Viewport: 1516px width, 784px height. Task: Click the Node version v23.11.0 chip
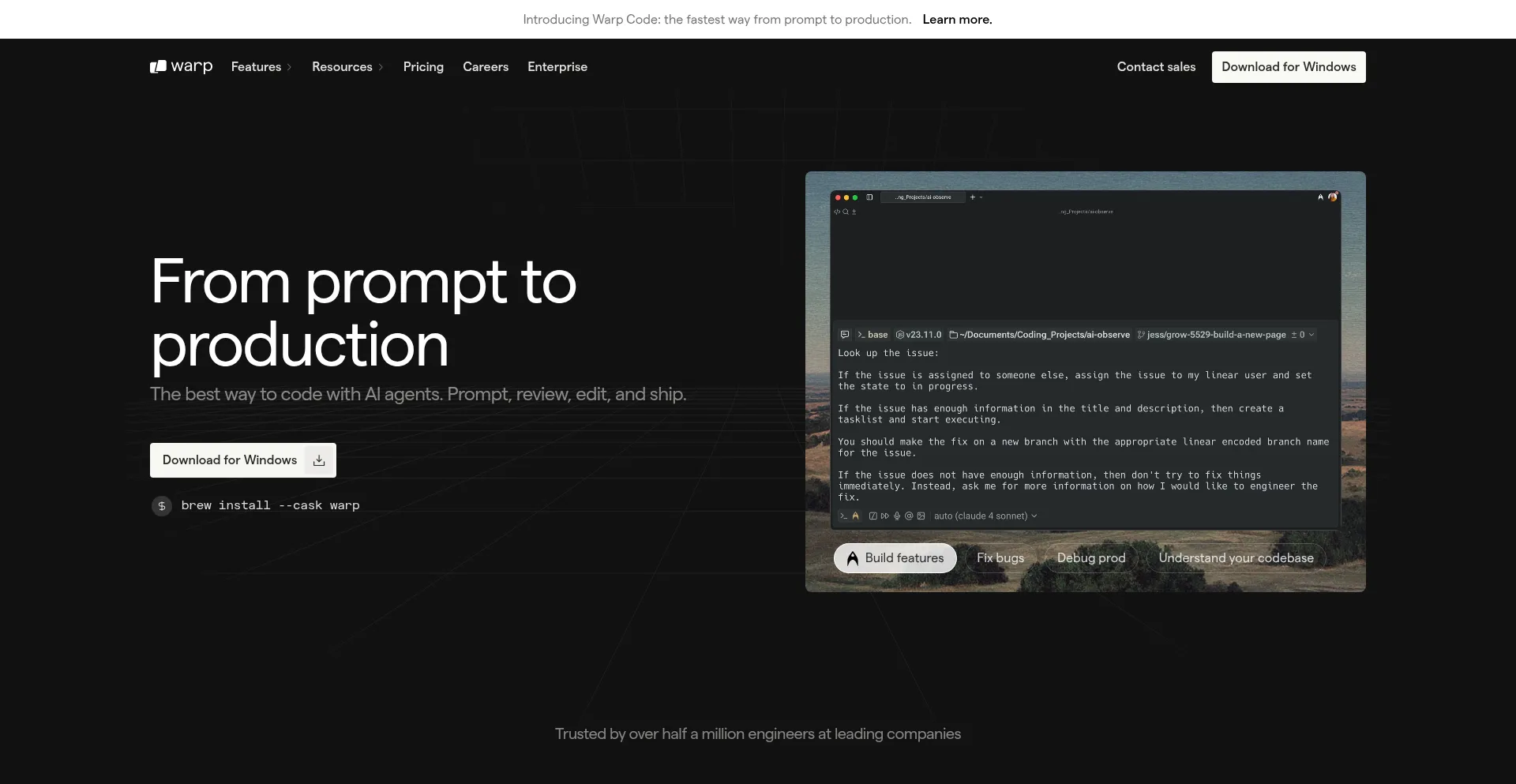[919, 335]
